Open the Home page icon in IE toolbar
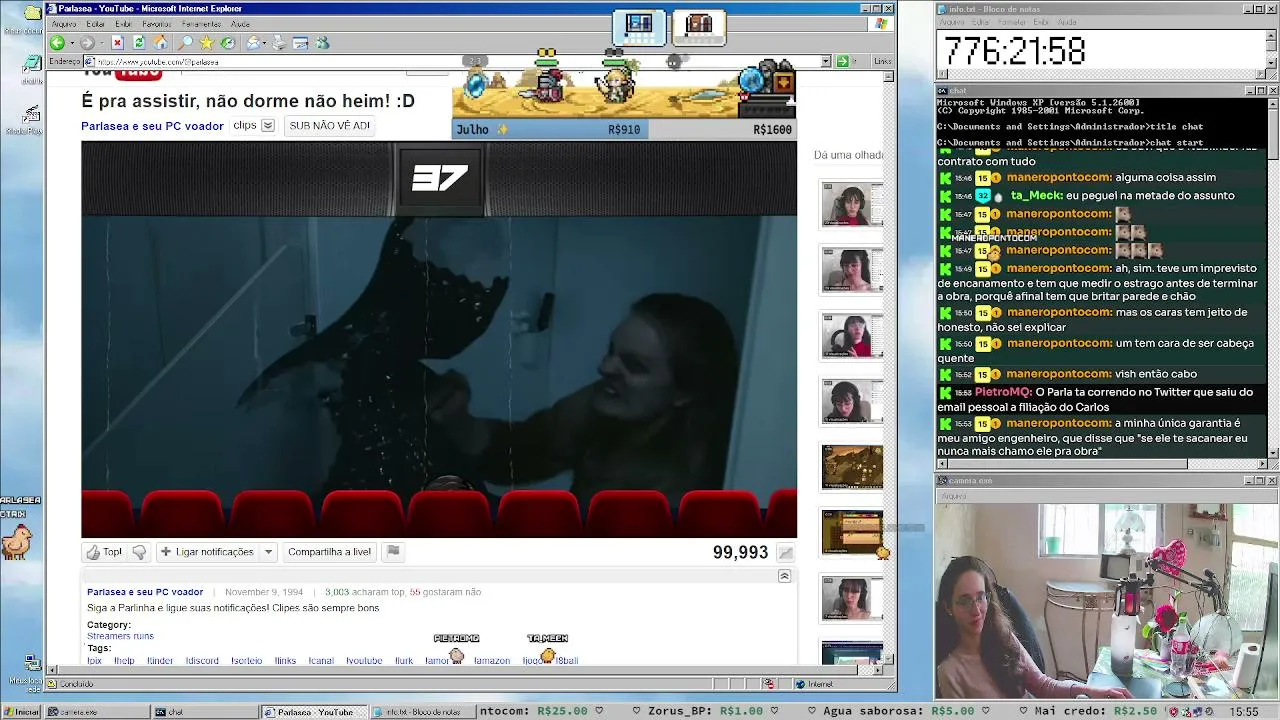The width and height of the screenshot is (1280, 720). pyautogui.click(x=160, y=43)
